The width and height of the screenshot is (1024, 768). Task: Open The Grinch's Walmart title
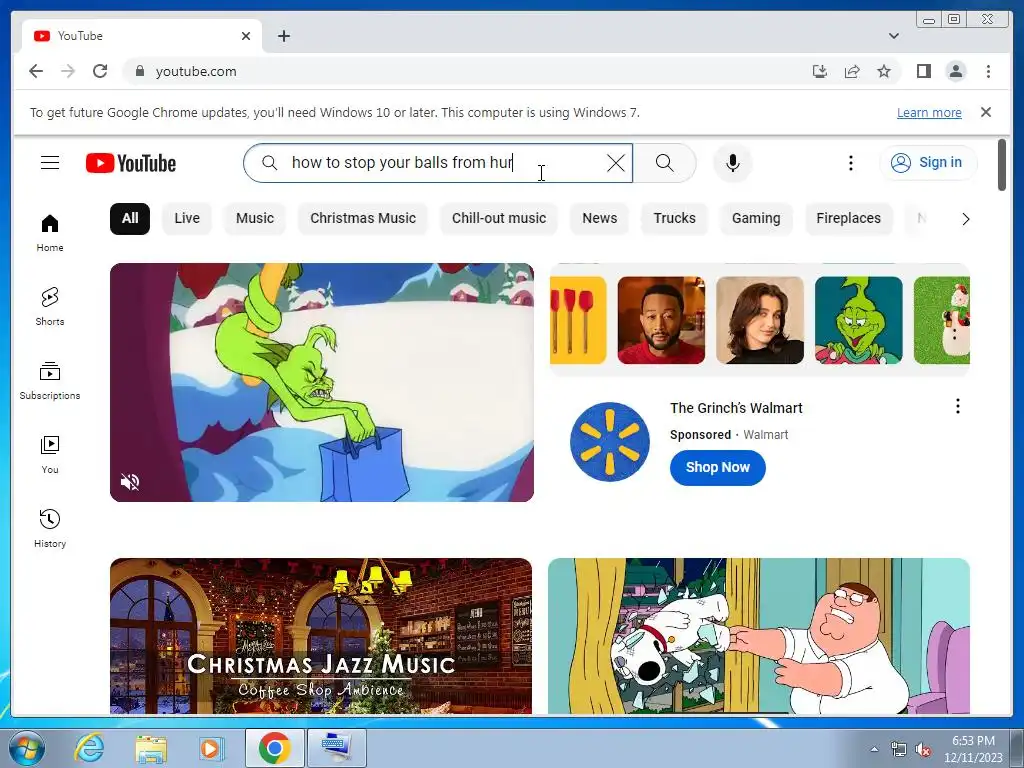(736, 408)
